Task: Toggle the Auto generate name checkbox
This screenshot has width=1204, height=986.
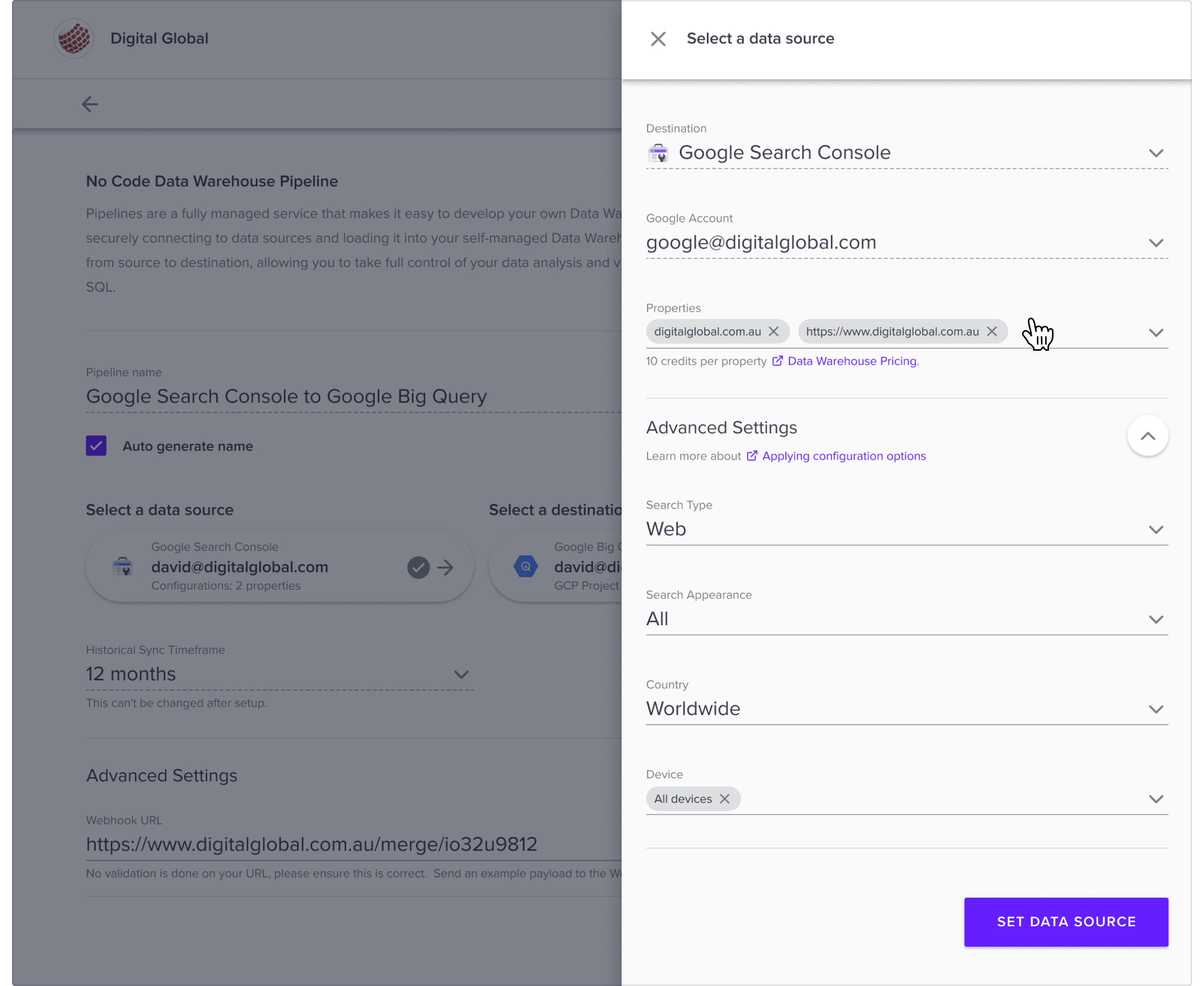Action: [x=96, y=446]
